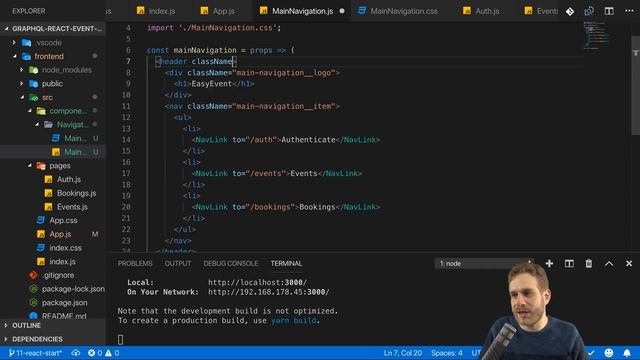Open the DEBUG CONSOLE panel tab
Image resolution: width=640 pixels, height=360 pixels.
point(231,264)
